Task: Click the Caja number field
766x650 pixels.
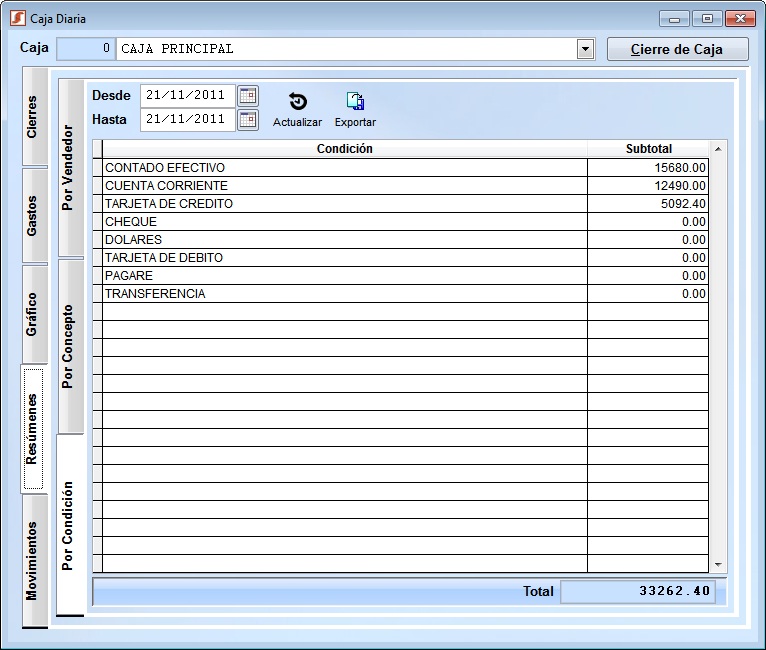Action: pyautogui.click(x=86, y=49)
